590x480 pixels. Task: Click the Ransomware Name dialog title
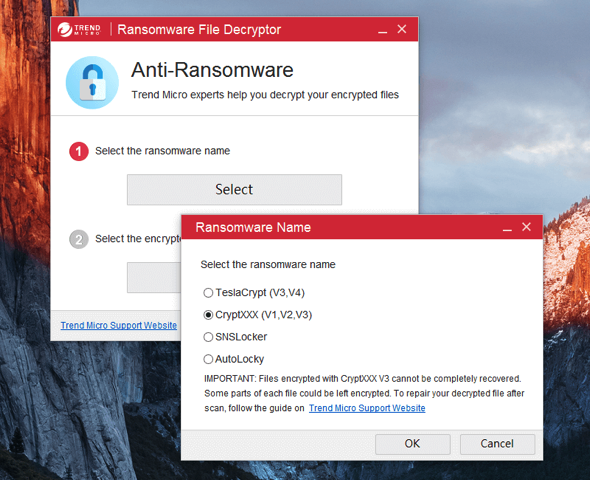pos(253,227)
